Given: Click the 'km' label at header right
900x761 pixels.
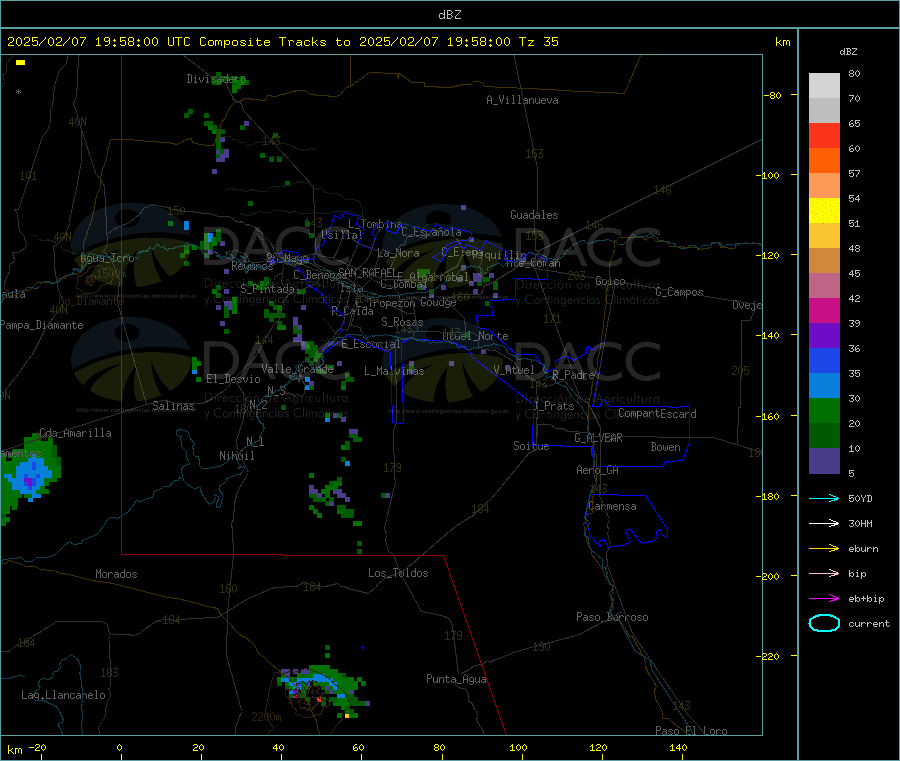Looking at the screenshot, I should 782,42.
